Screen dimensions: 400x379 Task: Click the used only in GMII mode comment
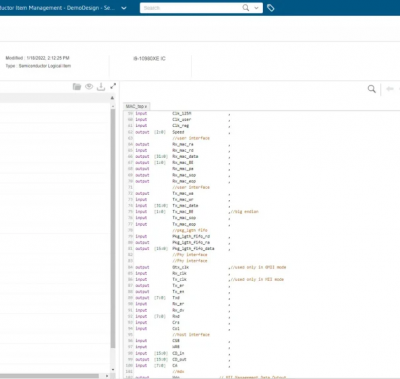click(x=258, y=267)
